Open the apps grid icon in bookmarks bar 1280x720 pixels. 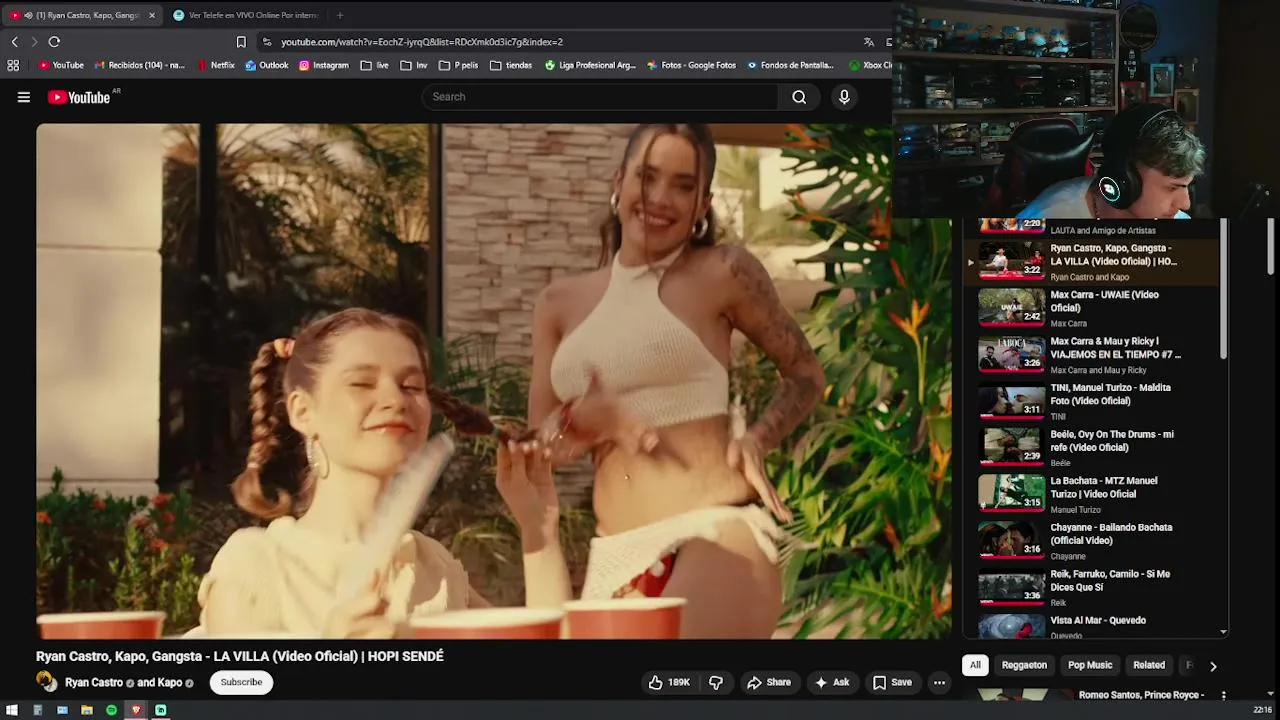pos(13,65)
